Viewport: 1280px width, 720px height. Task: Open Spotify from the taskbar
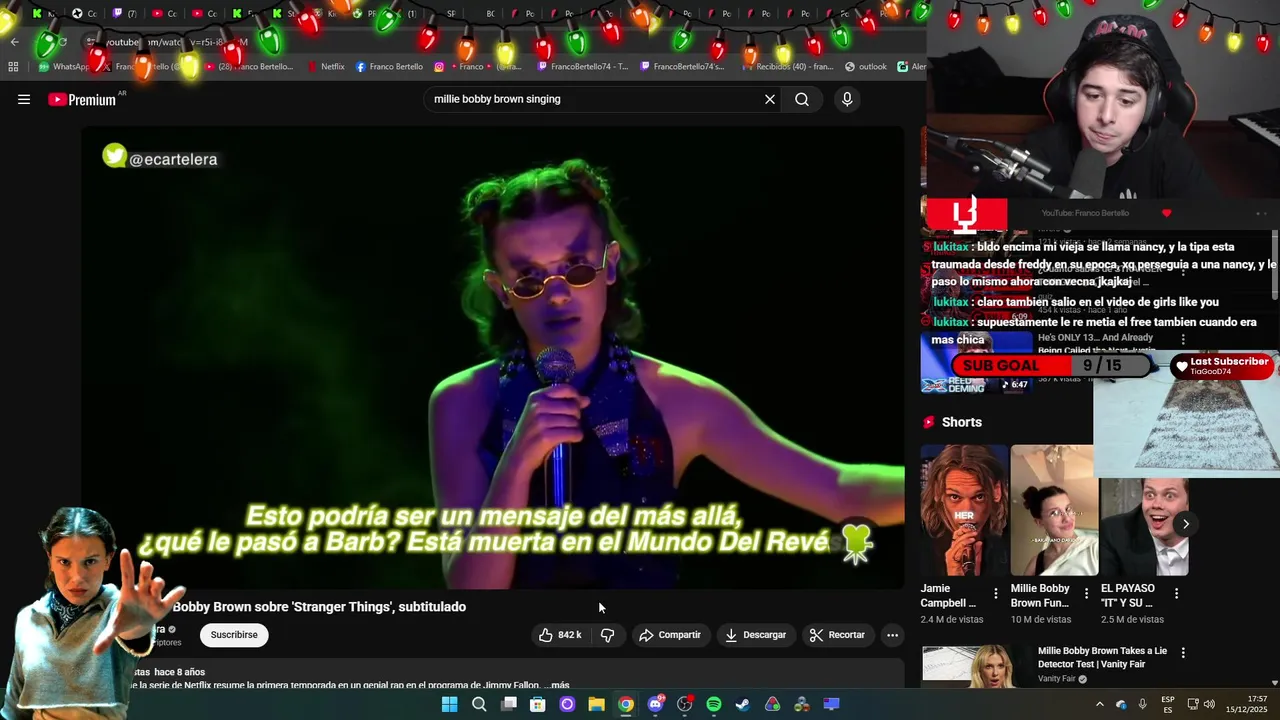click(x=714, y=704)
